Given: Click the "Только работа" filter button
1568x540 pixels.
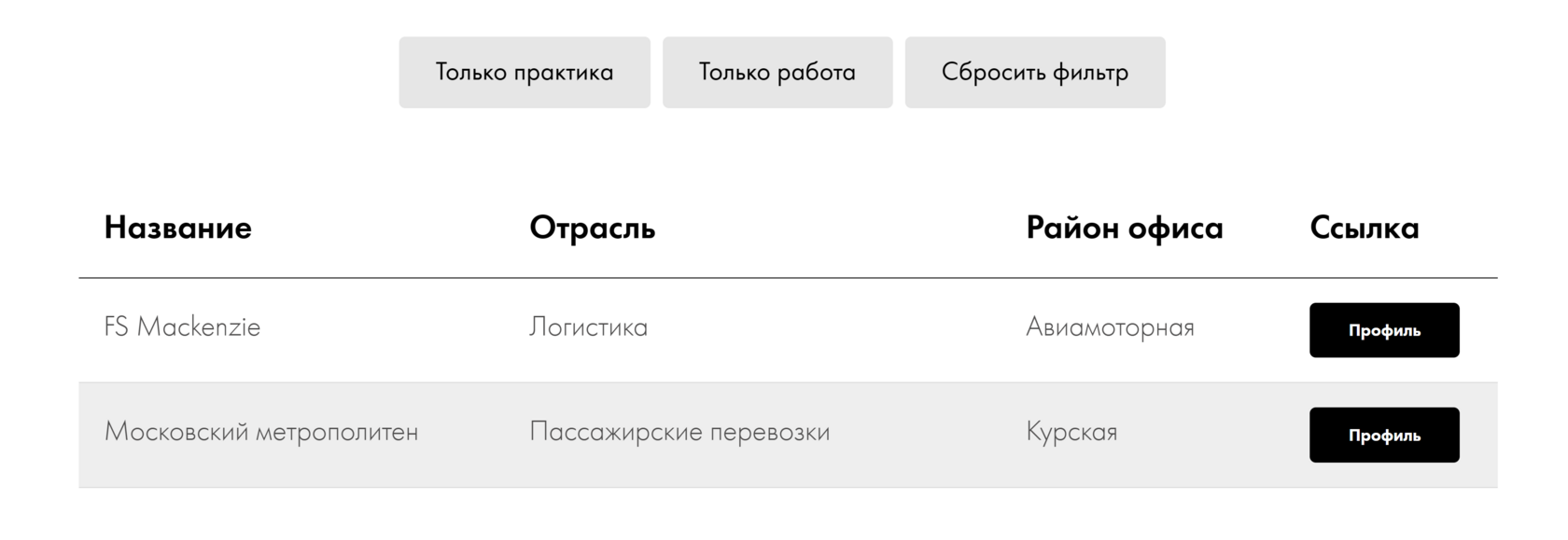Looking at the screenshot, I should [777, 73].
